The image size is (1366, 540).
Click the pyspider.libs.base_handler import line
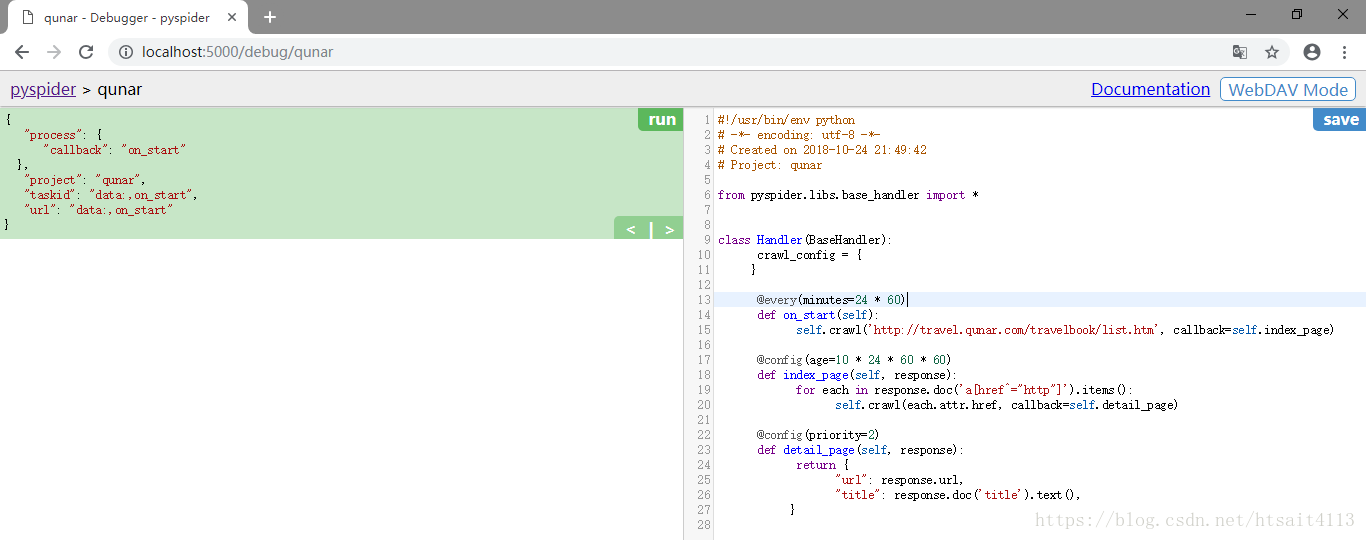[848, 195]
